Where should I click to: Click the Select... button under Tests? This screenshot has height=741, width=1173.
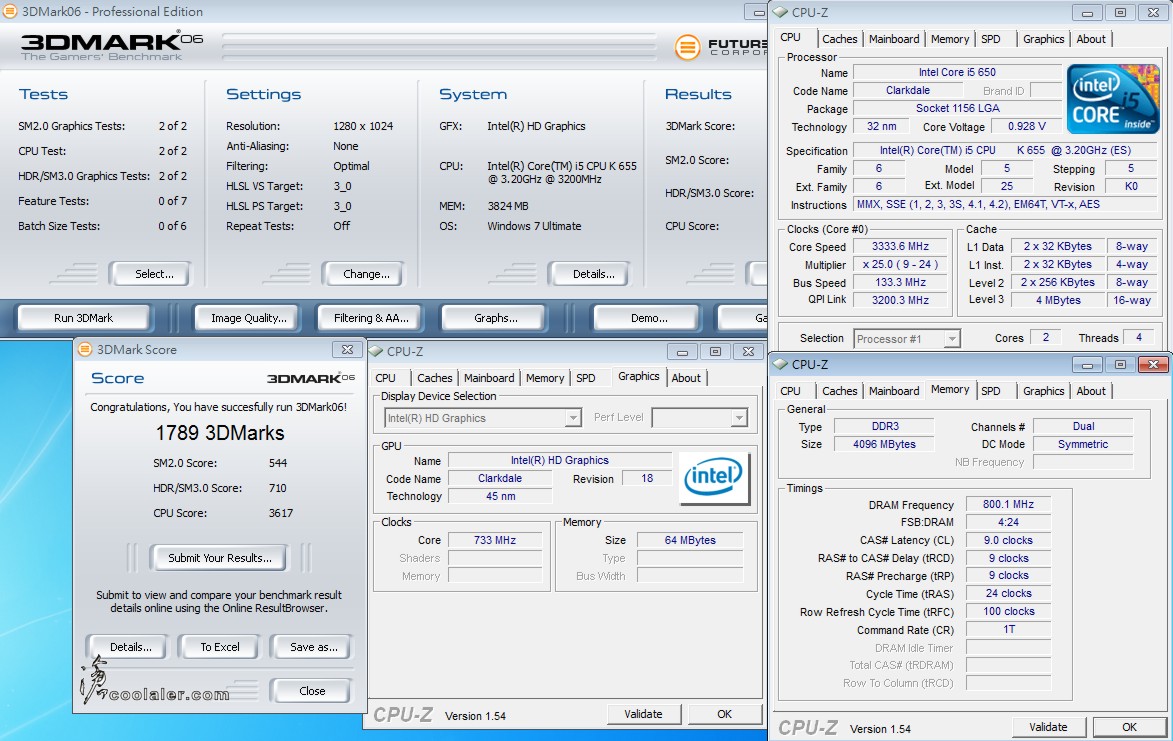(x=150, y=274)
